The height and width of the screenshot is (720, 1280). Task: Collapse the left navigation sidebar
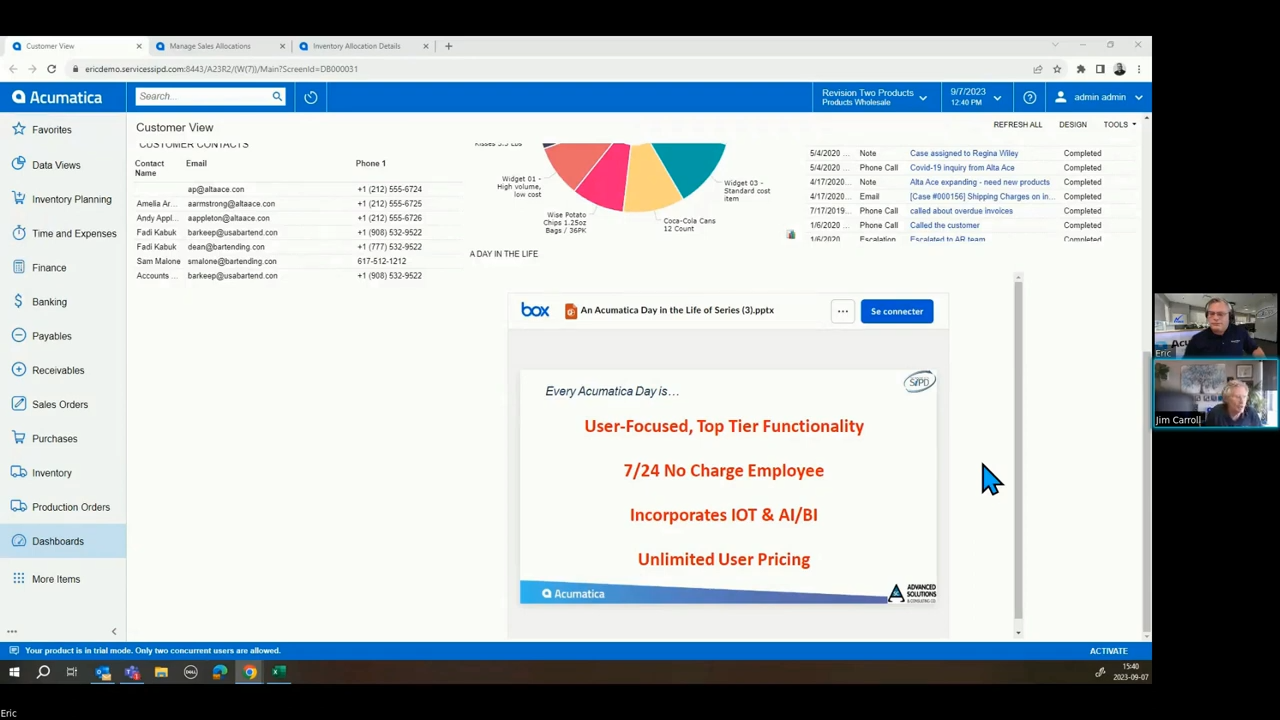(x=114, y=631)
